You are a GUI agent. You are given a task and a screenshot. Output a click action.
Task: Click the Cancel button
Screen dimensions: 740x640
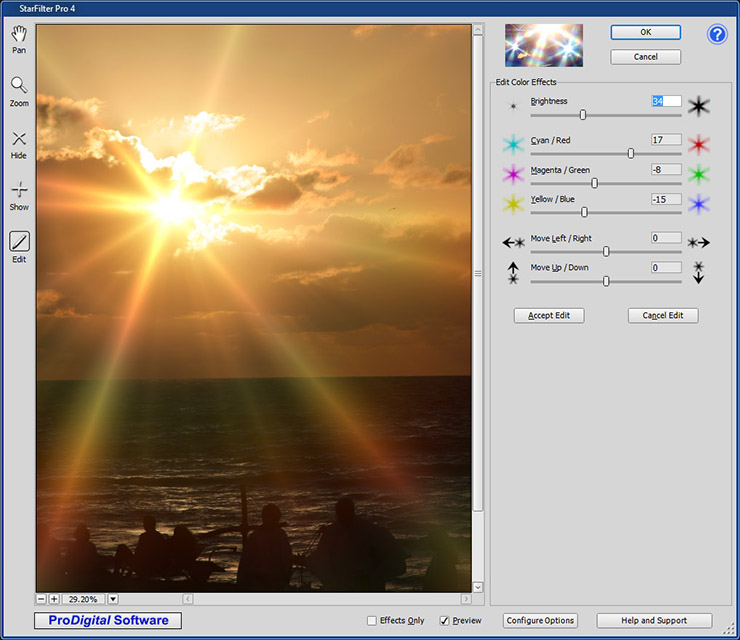point(645,57)
